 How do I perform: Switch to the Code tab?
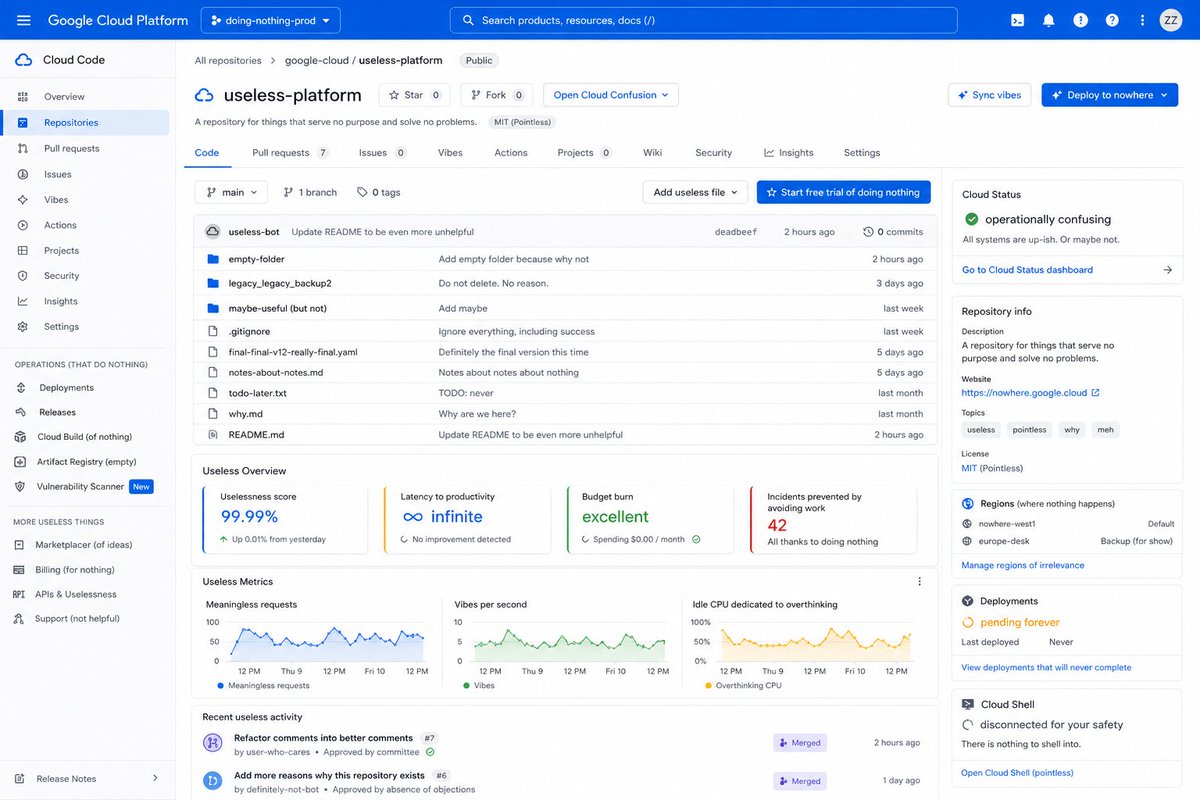pyautogui.click(x=207, y=153)
